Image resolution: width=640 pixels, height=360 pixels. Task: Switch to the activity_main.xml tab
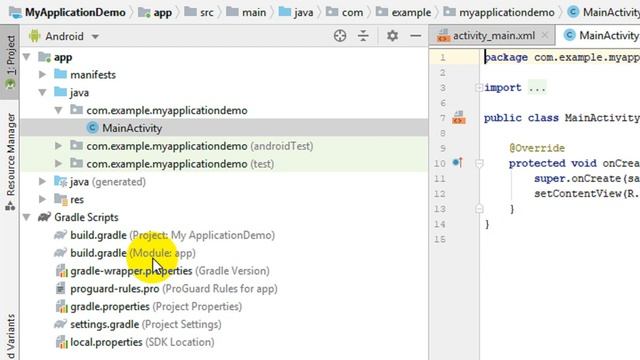pyautogui.click(x=493, y=36)
